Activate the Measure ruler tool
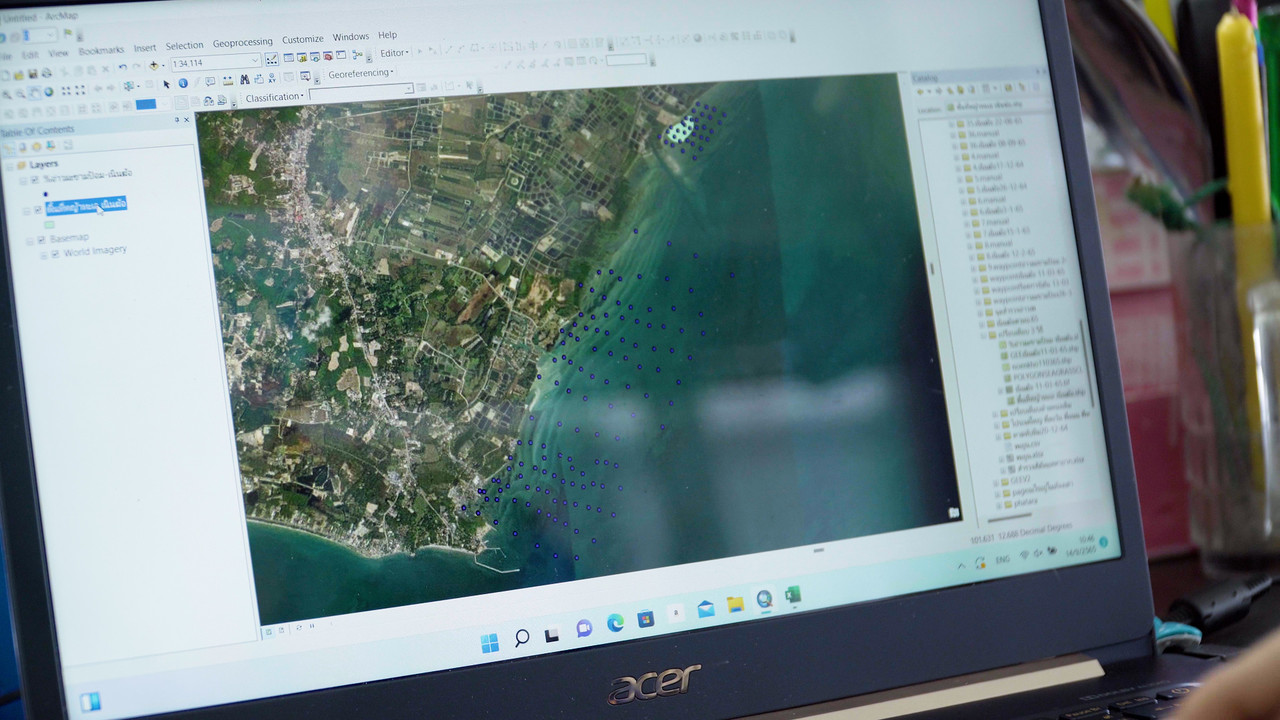1280x720 pixels. tap(228, 81)
